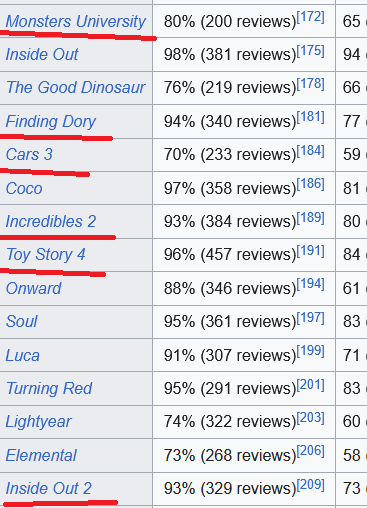
Task: Open the Inside Out article link
Action: click(42, 54)
